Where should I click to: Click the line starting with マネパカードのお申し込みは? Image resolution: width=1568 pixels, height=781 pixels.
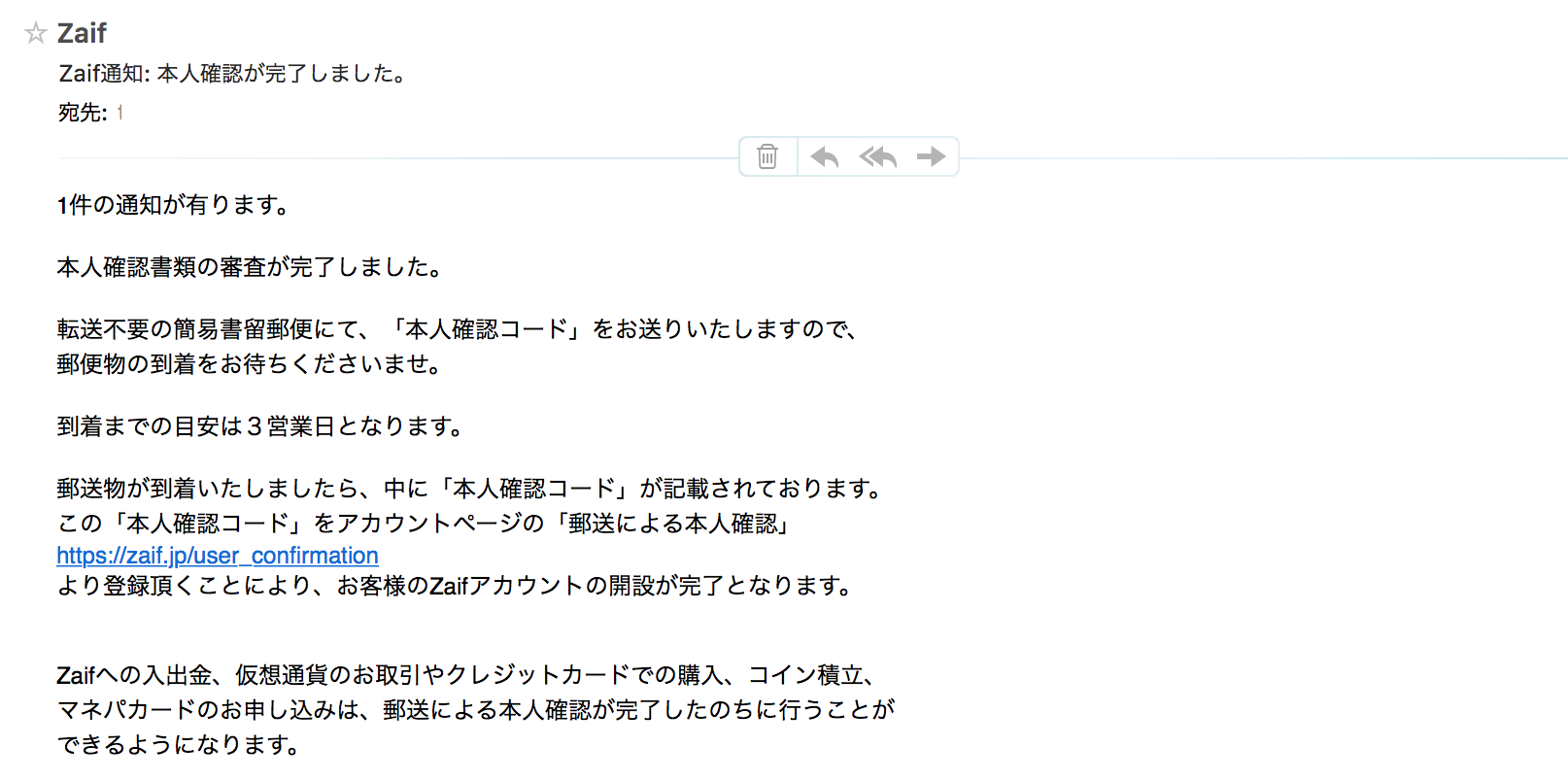[476, 710]
